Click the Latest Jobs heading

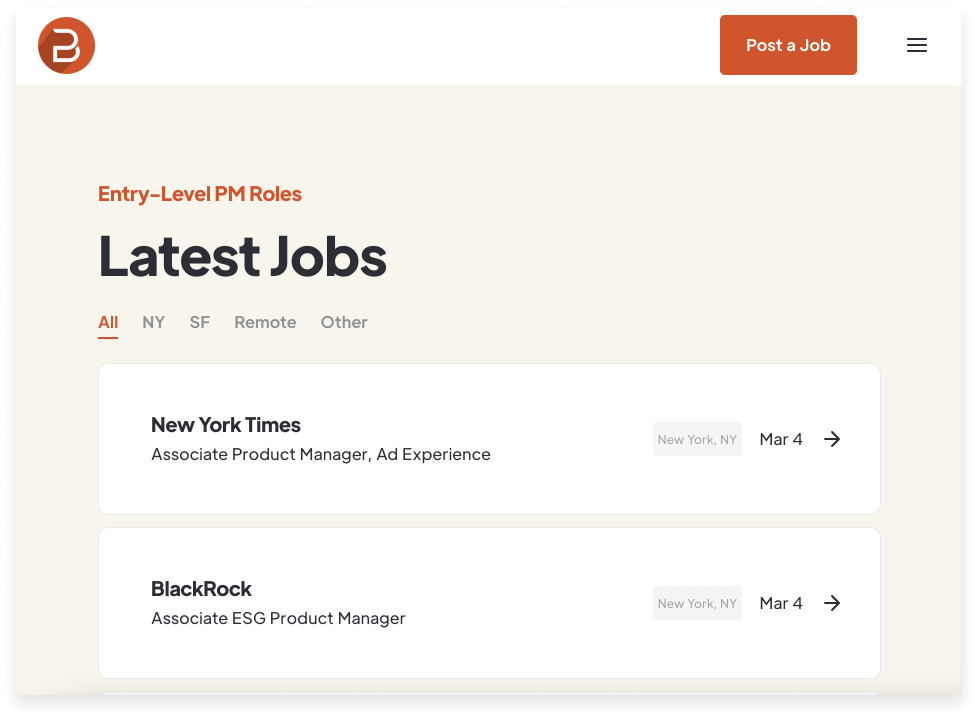[241, 257]
